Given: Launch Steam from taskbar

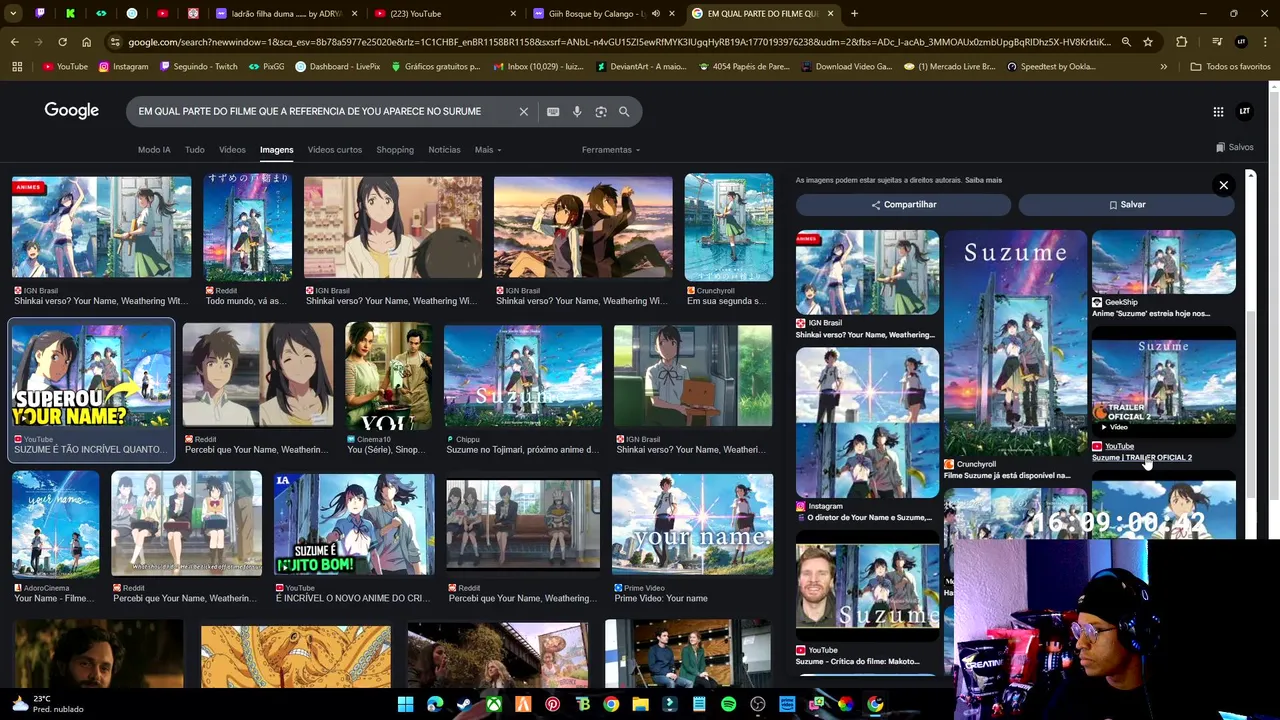Looking at the screenshot, I should (464, 704).
